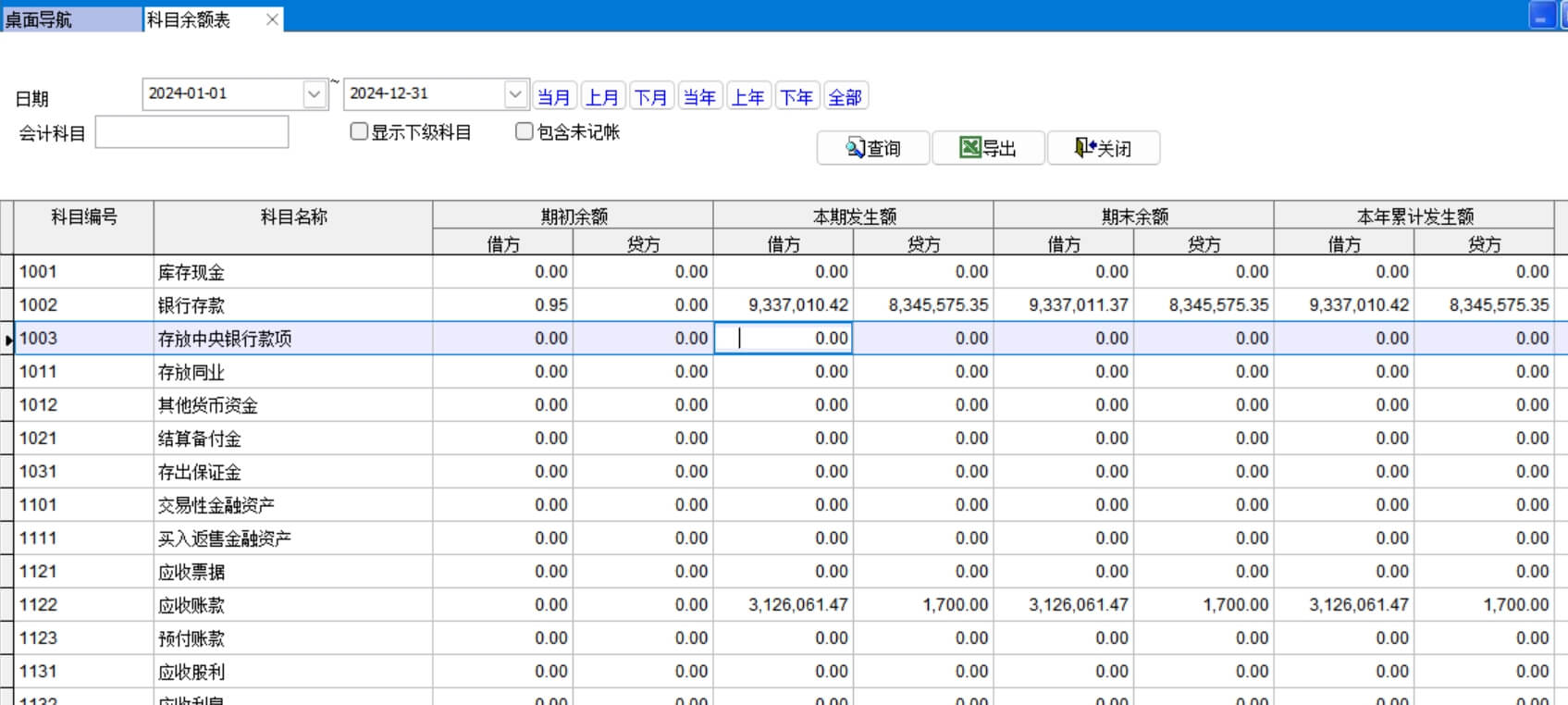Screen dimensions: 1568x705
Task: Select 上月 date range shortcut
Action: 602,97
